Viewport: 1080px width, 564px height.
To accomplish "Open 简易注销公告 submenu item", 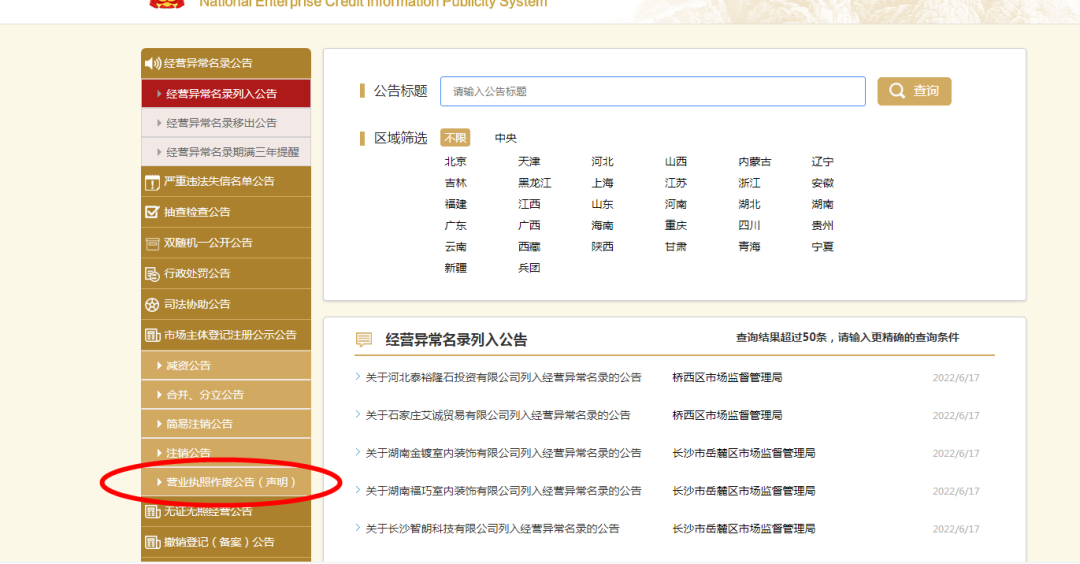I will (226, 424).
